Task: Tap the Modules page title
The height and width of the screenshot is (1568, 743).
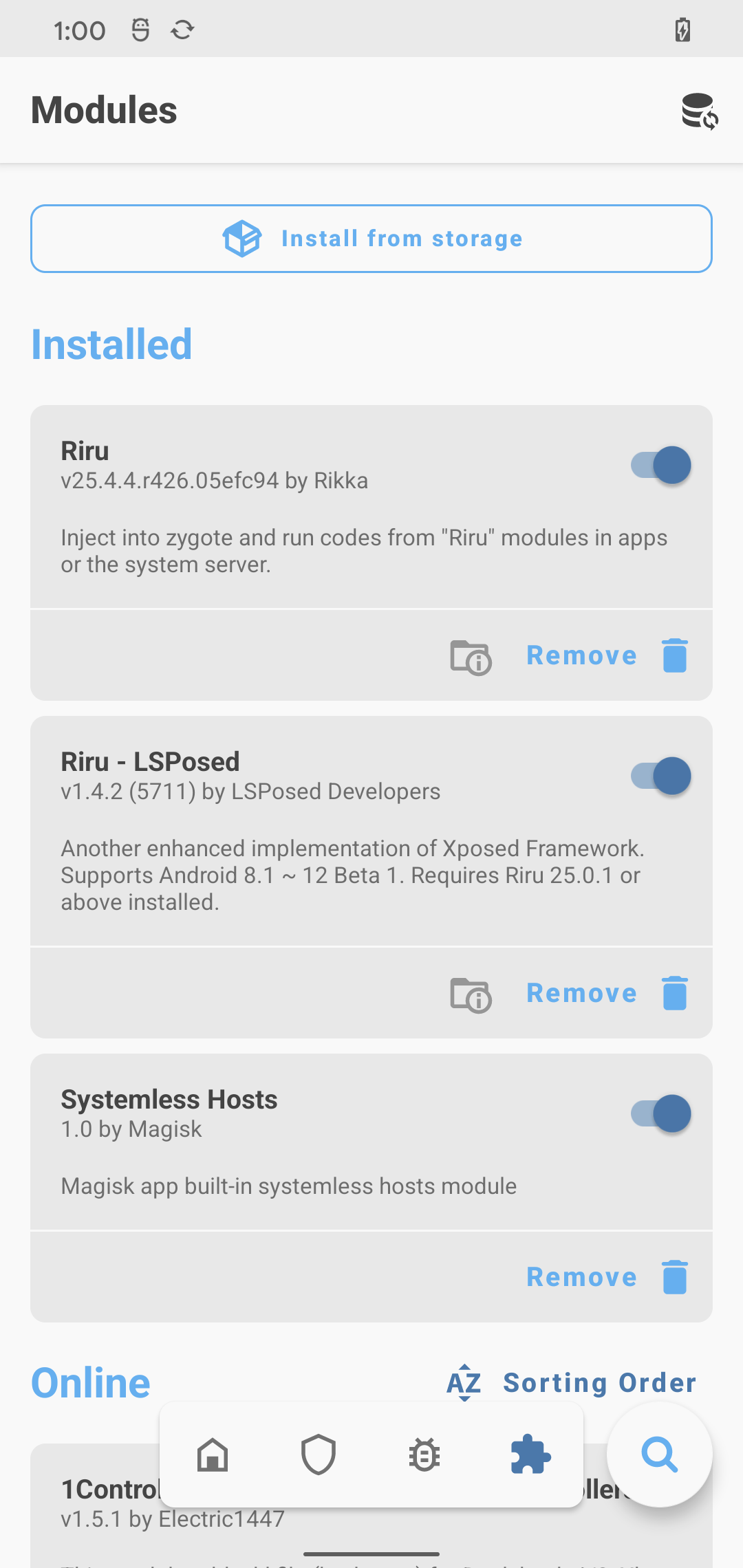Action: [x=105, y=110]
